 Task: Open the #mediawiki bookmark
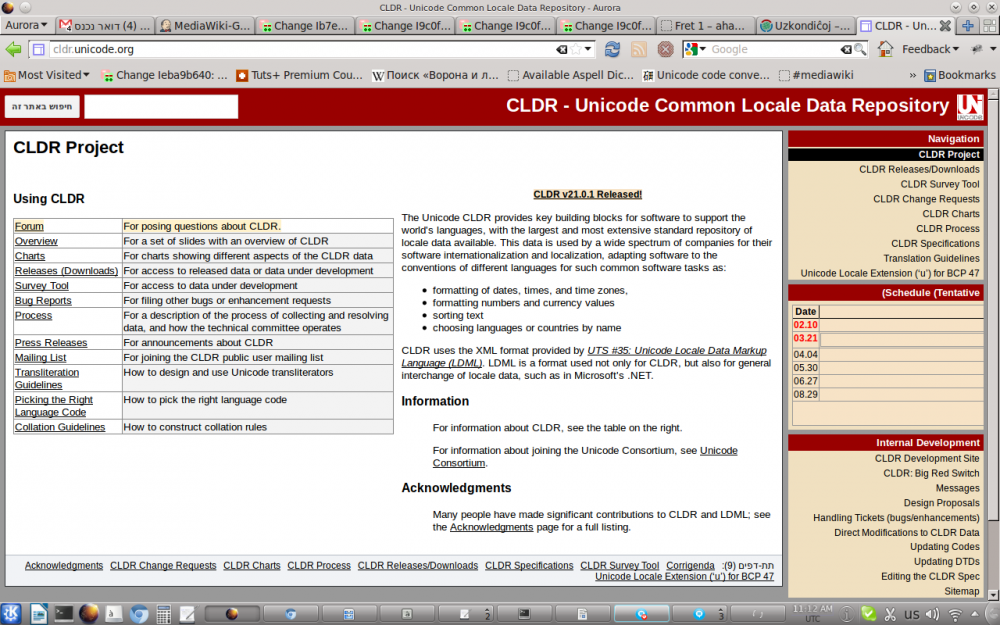[816, 75]
